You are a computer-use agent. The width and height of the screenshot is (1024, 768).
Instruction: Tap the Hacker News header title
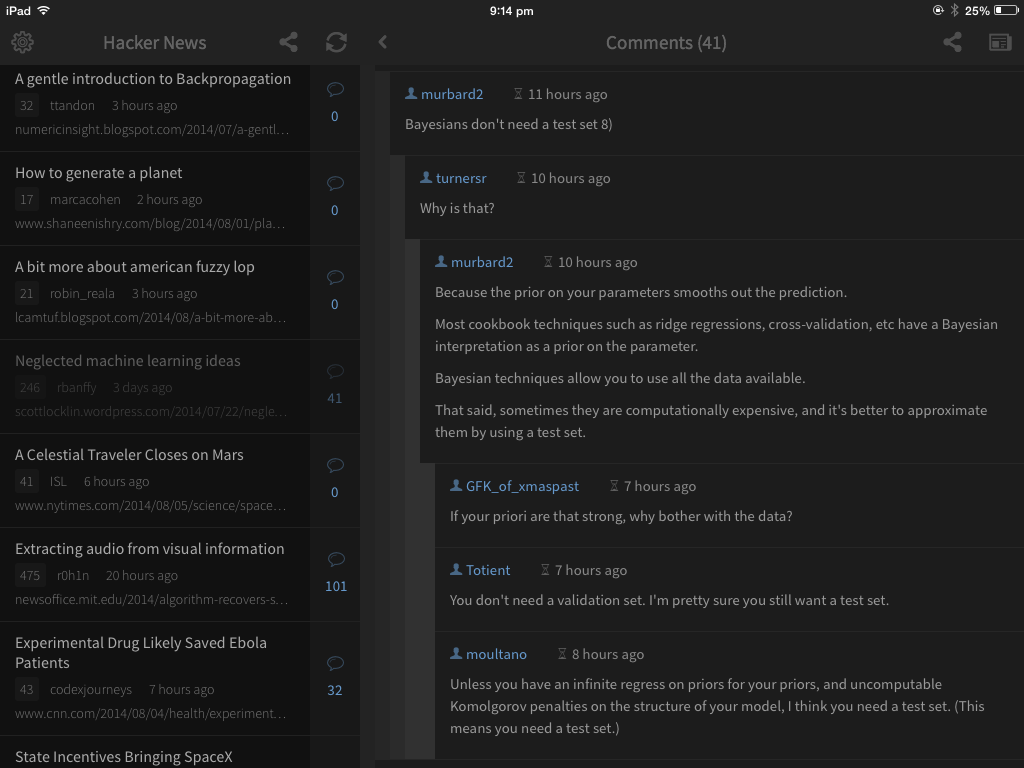pos(155,43)
